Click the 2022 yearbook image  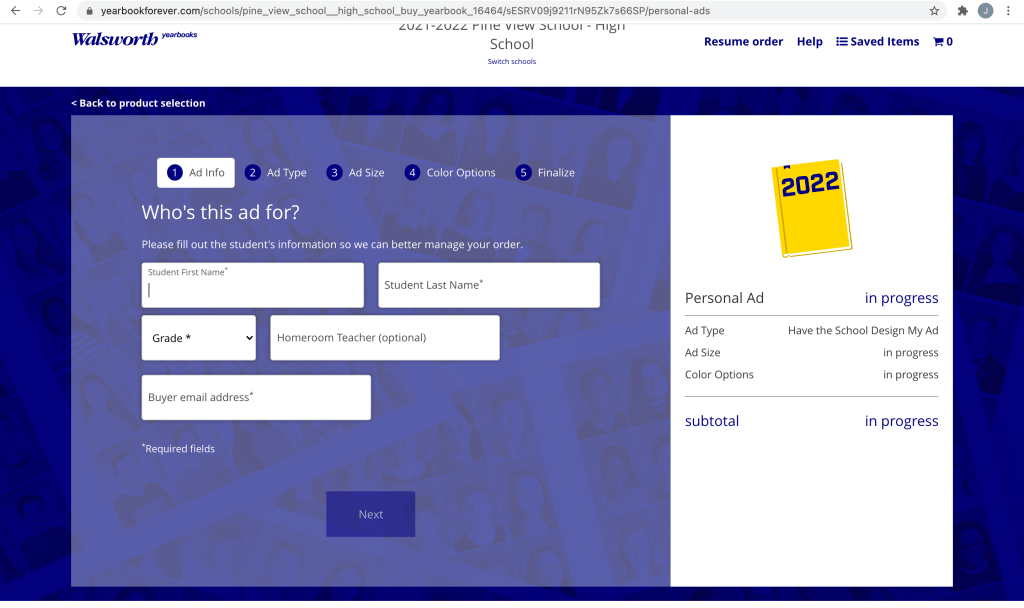coord(811,208)
